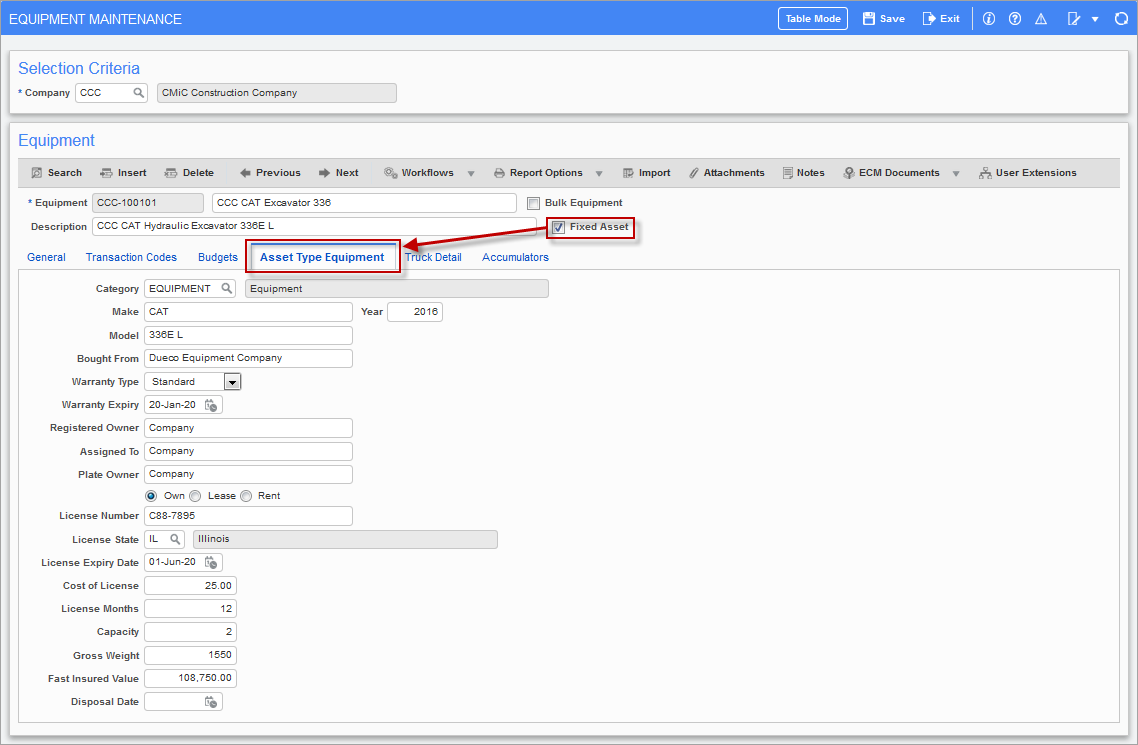Expand the Workflows dropdown arrow

click(470, 174)
